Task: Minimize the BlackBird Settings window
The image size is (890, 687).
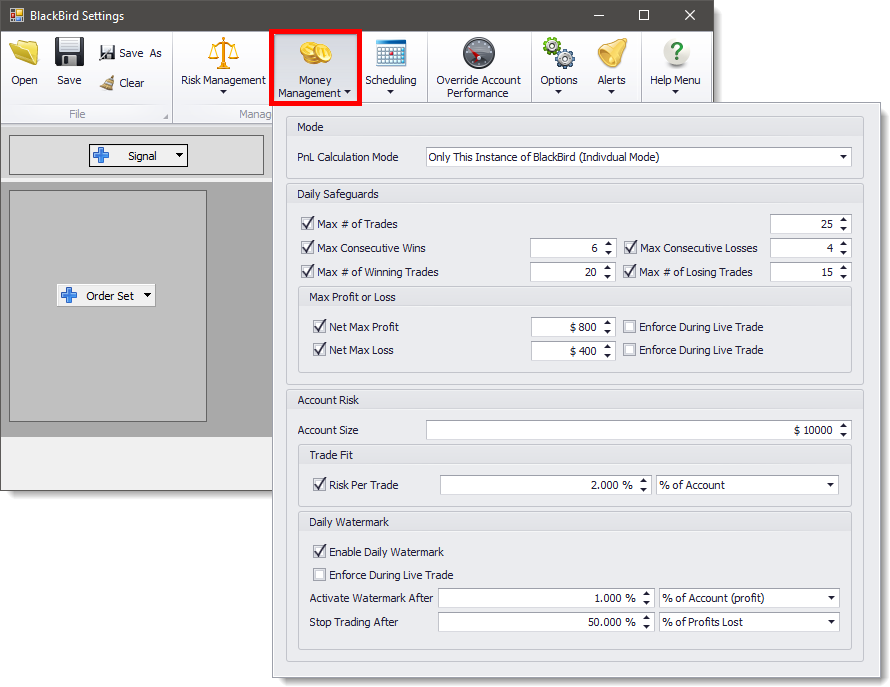Action: point(599,15)
